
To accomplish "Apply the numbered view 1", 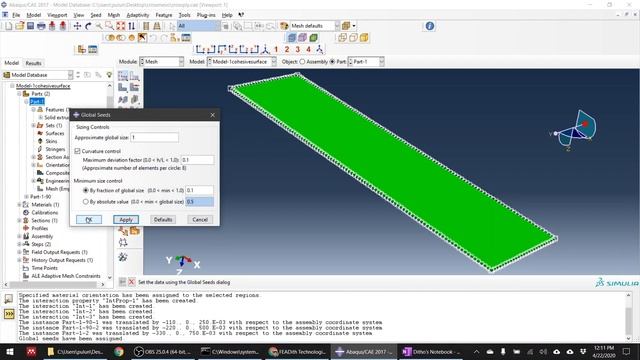I will click(276, 49).
